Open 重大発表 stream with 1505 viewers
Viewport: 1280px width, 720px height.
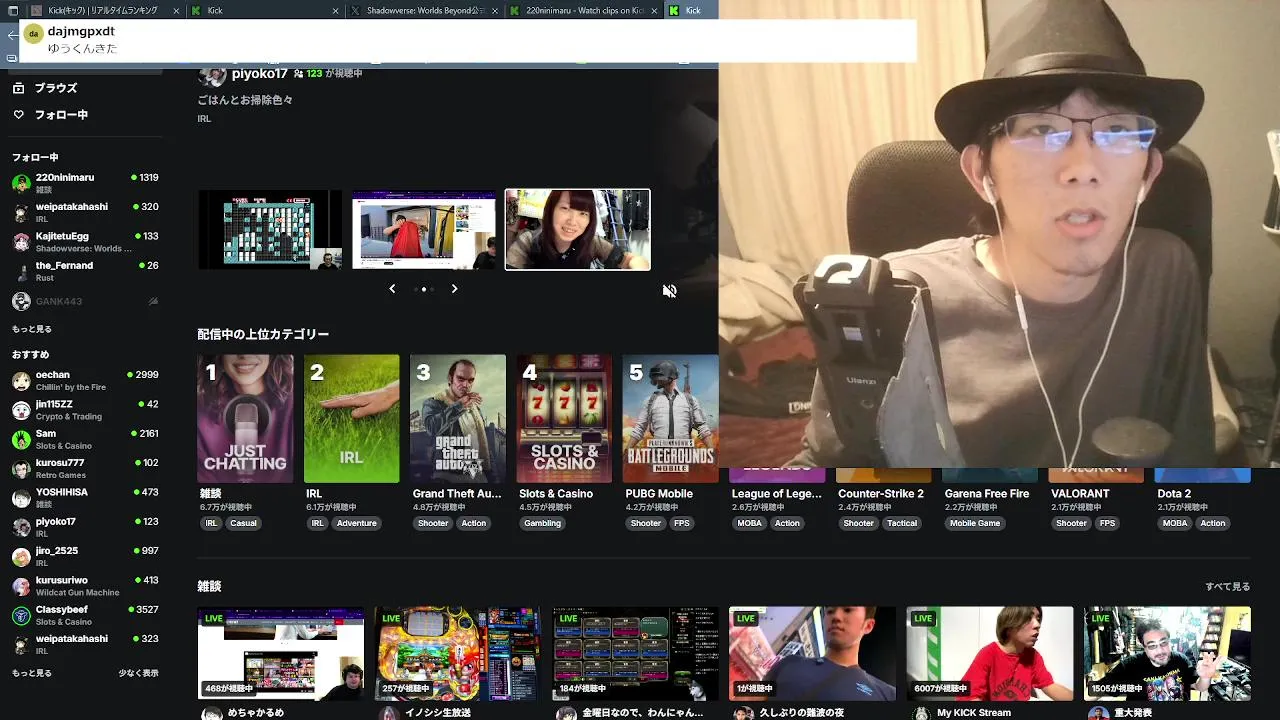tap(1167, 653)
